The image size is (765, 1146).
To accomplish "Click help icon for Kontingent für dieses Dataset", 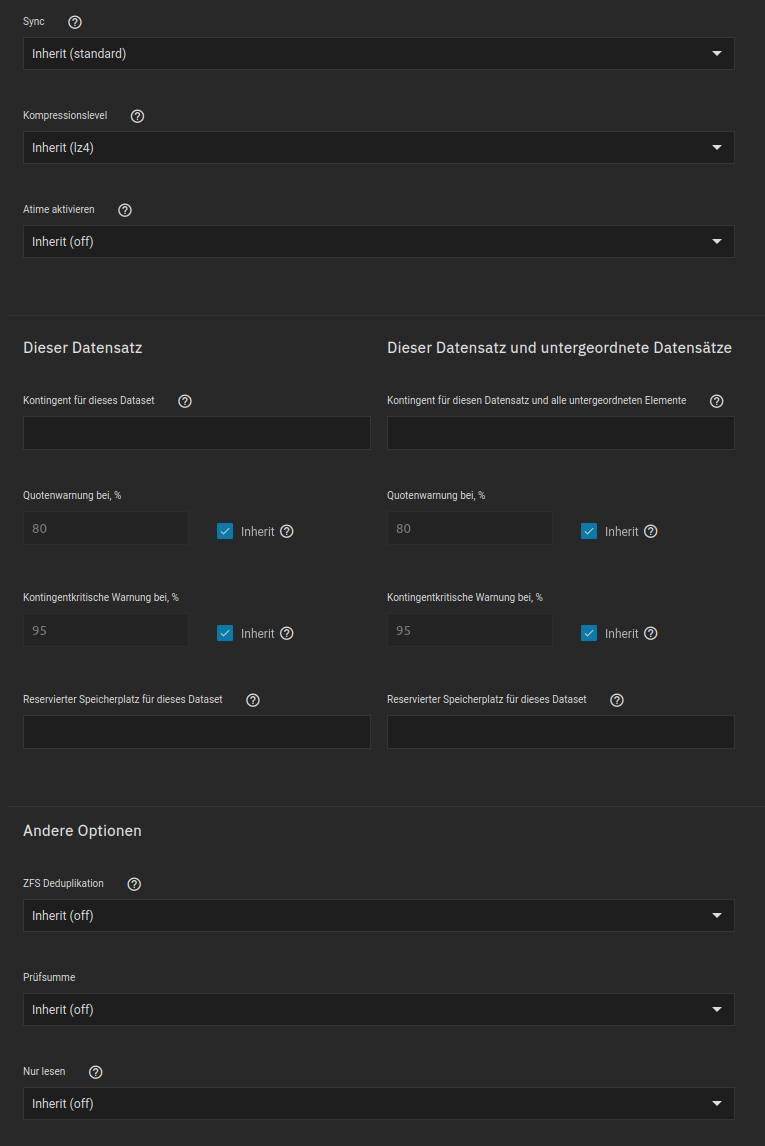I will click(185, 401).
